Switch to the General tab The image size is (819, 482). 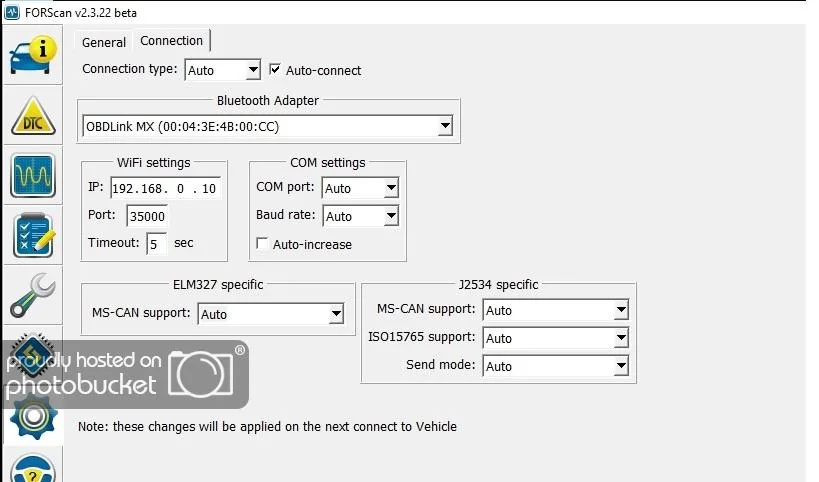(x=103, y=42)
